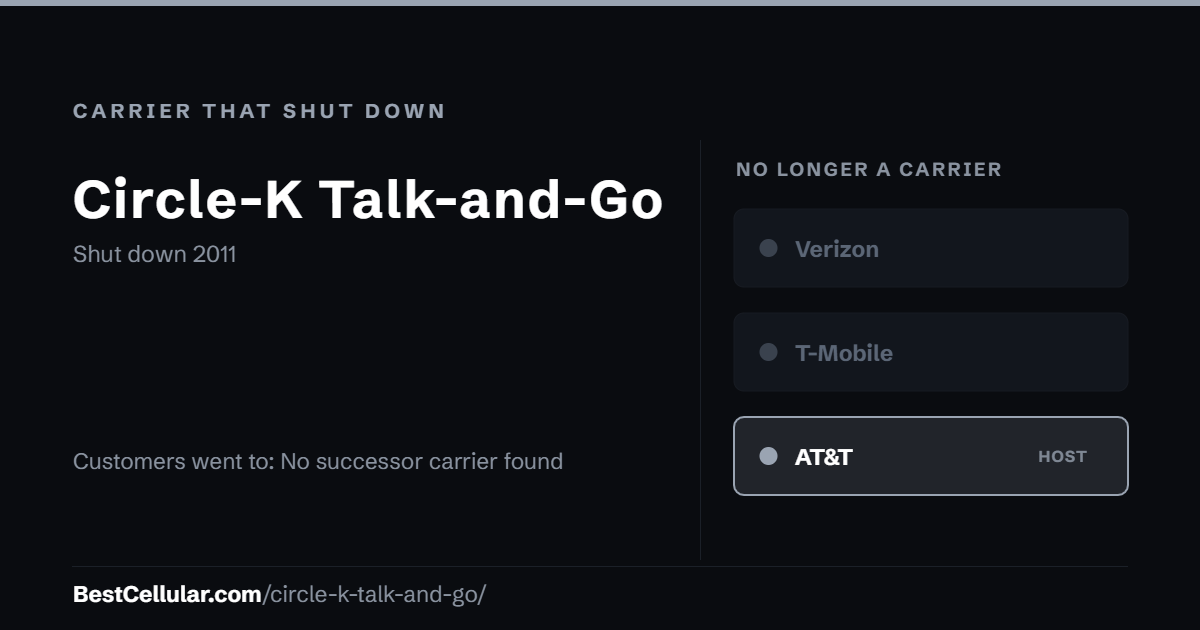Click the T-Mobile name text
Image resolution: width=1200 pixels, height=630 pixels.
tap(844, 353)
